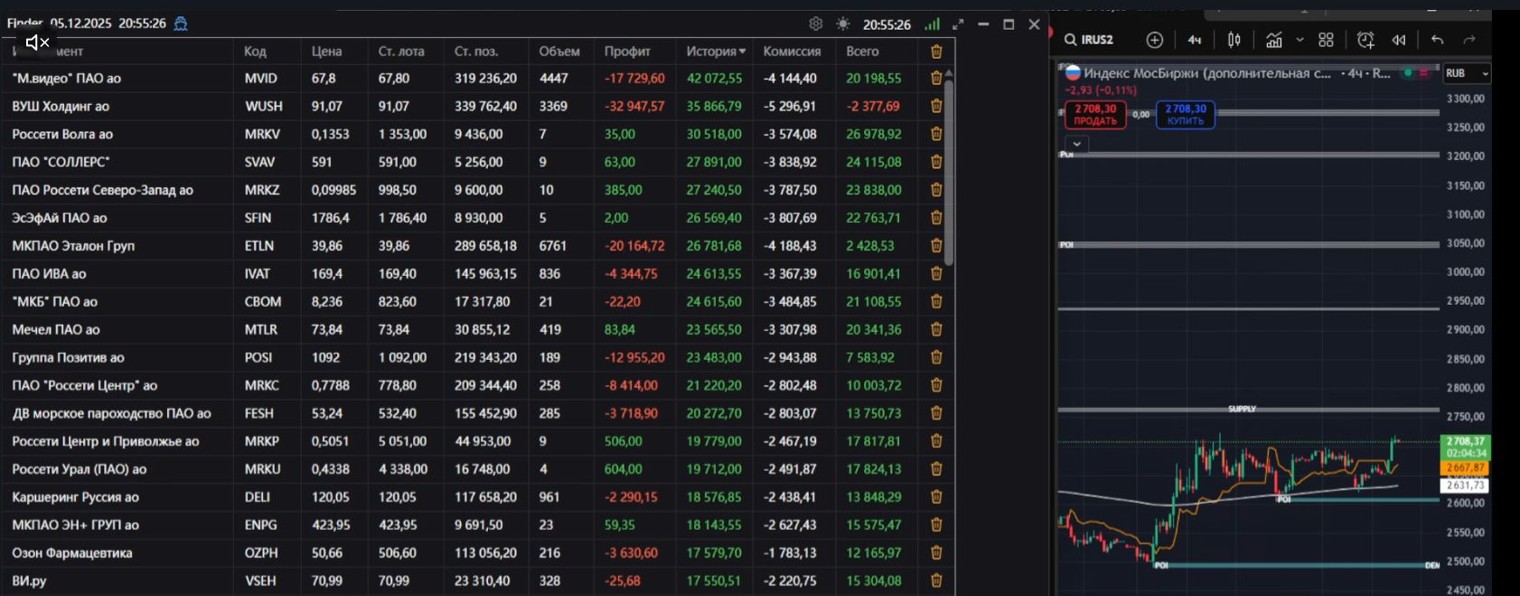Viewport: 1520px width, 596px height.
Task: Delete the IVAT ПАО ИВА row
Action: point(936,274)
